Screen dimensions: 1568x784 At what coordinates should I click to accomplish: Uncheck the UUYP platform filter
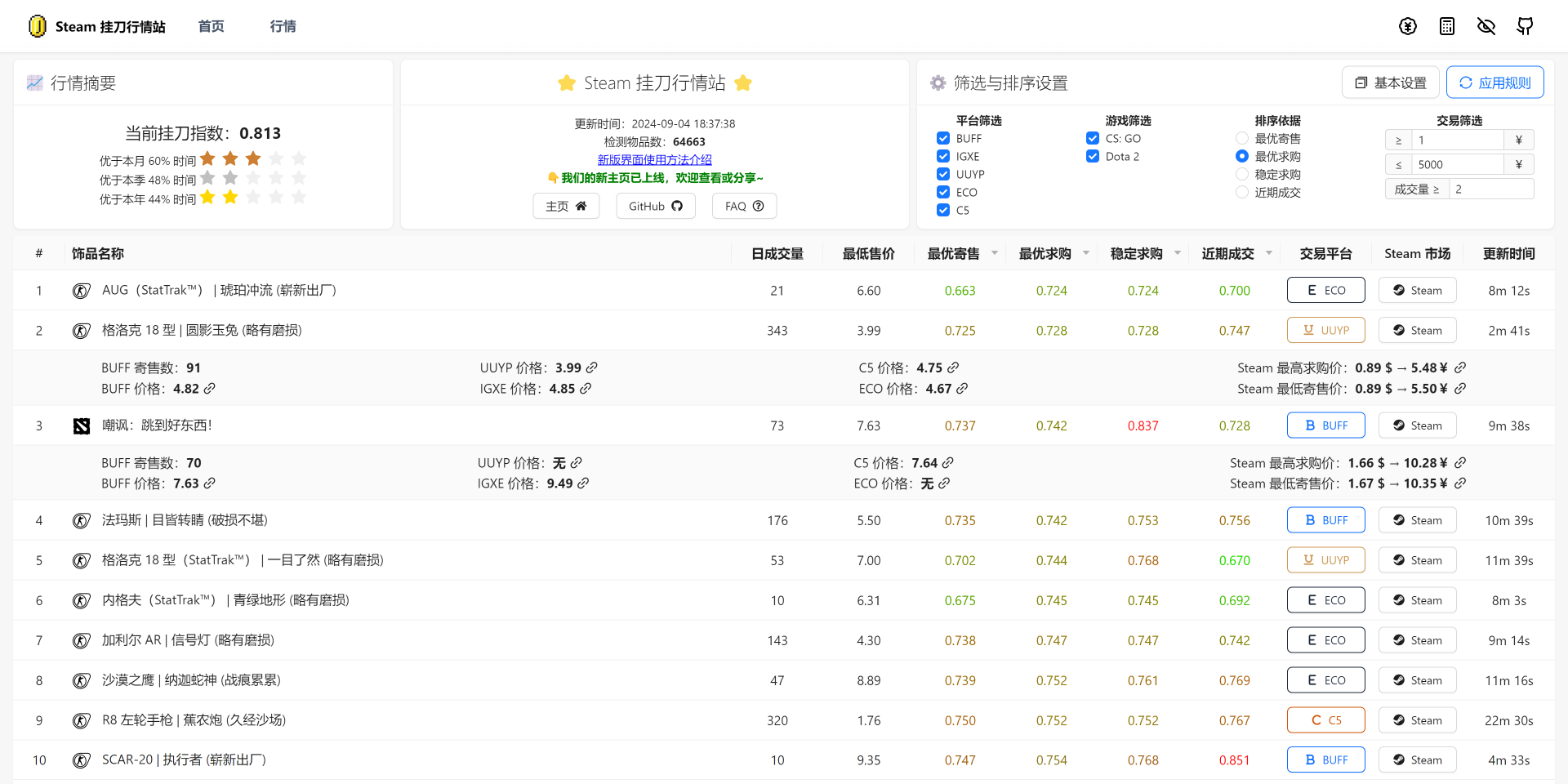943,175
